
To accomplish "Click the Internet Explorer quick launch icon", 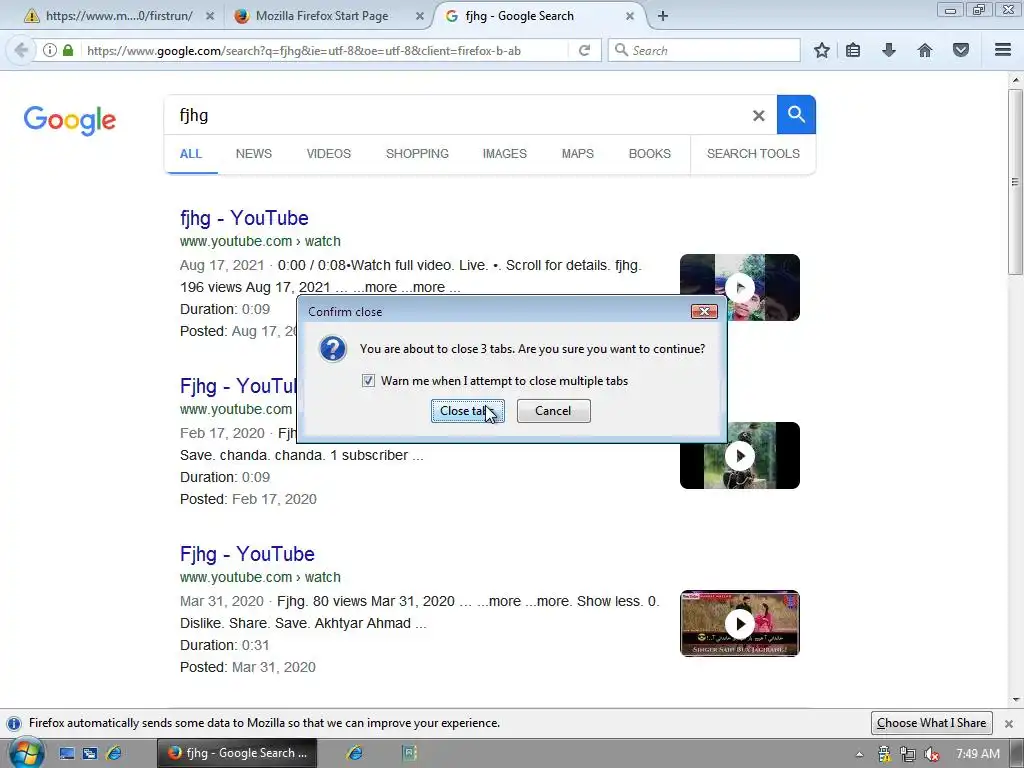I will click(114, 753).
